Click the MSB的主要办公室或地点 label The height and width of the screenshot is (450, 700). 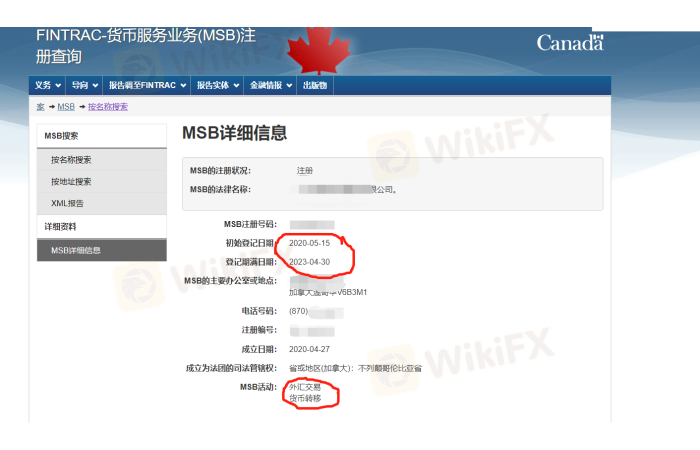coord(231,281)
